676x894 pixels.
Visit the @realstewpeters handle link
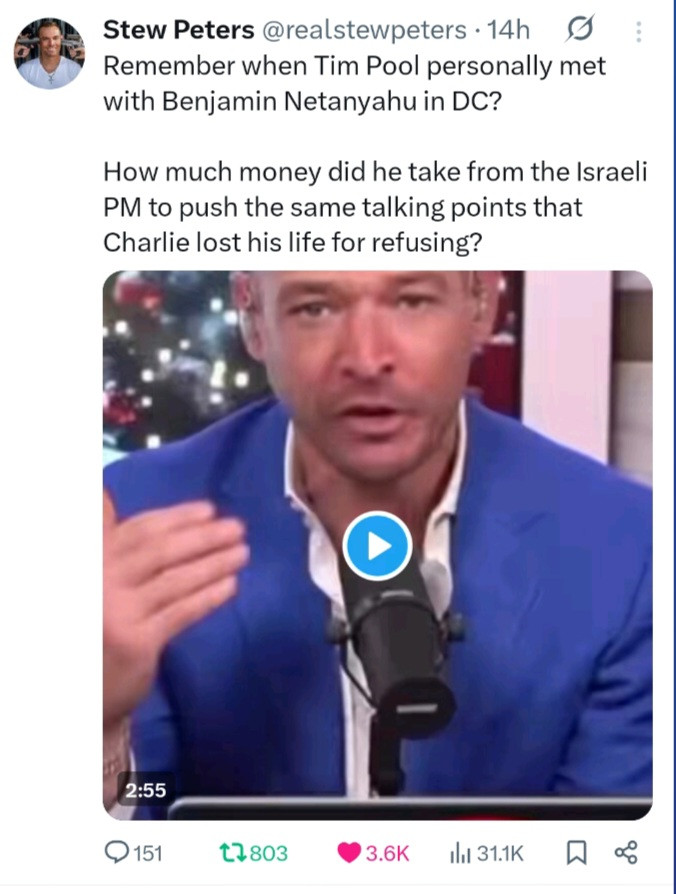[364, 30]
